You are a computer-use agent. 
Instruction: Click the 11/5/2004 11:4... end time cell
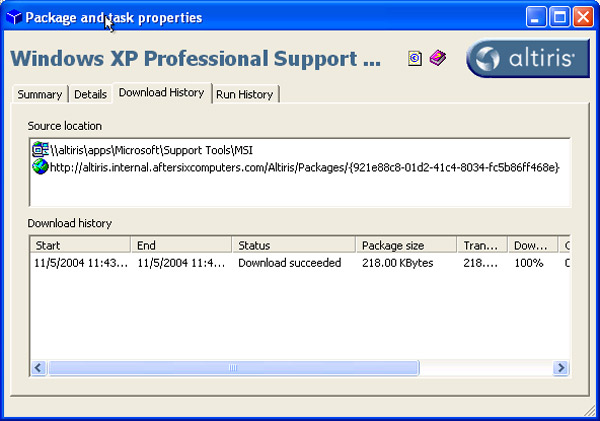181,263
